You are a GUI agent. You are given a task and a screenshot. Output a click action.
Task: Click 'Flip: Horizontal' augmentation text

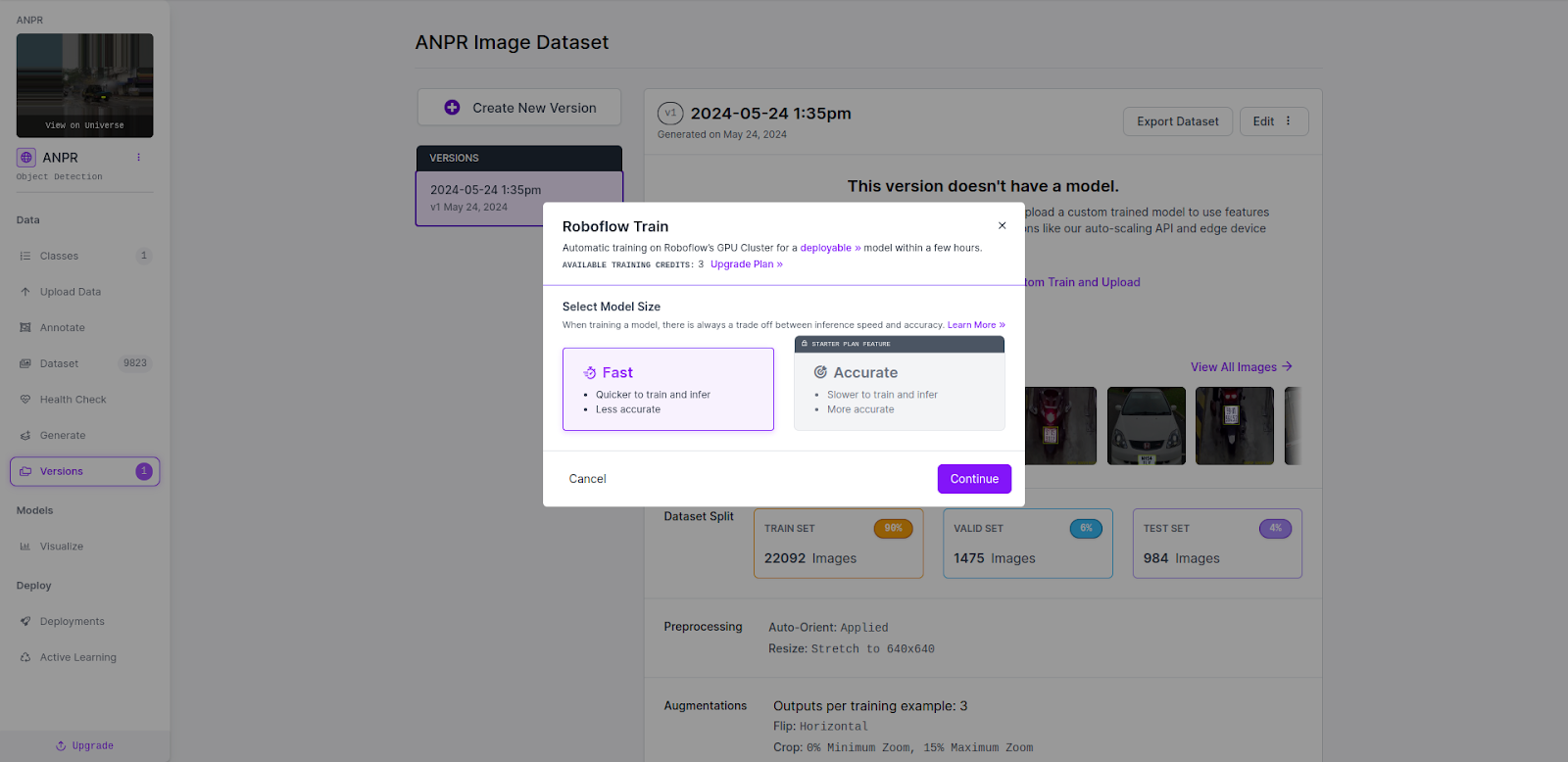point(820,726)
